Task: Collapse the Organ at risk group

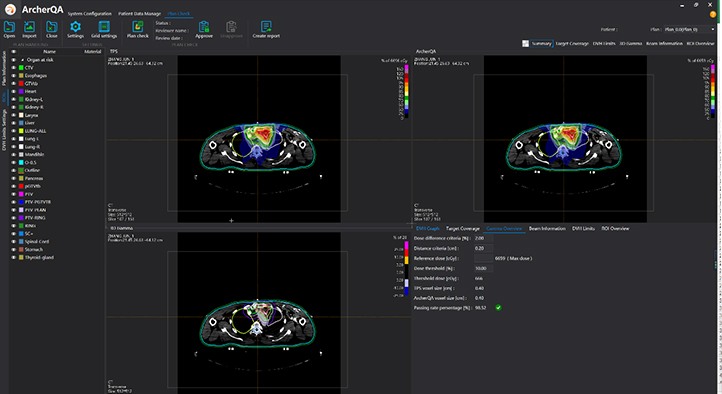Action: pos(22,60)
